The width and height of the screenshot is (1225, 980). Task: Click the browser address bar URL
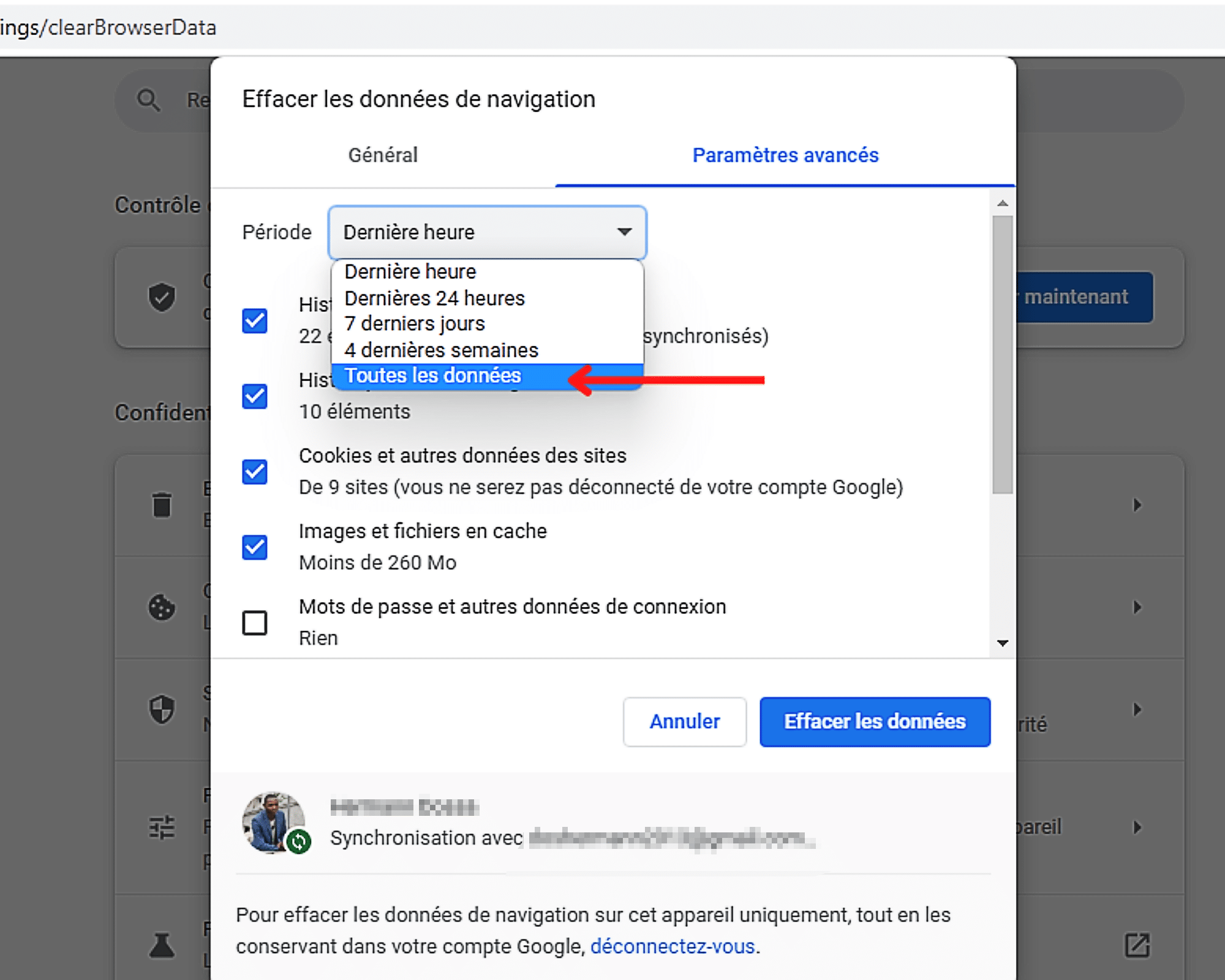click(612, 28)
